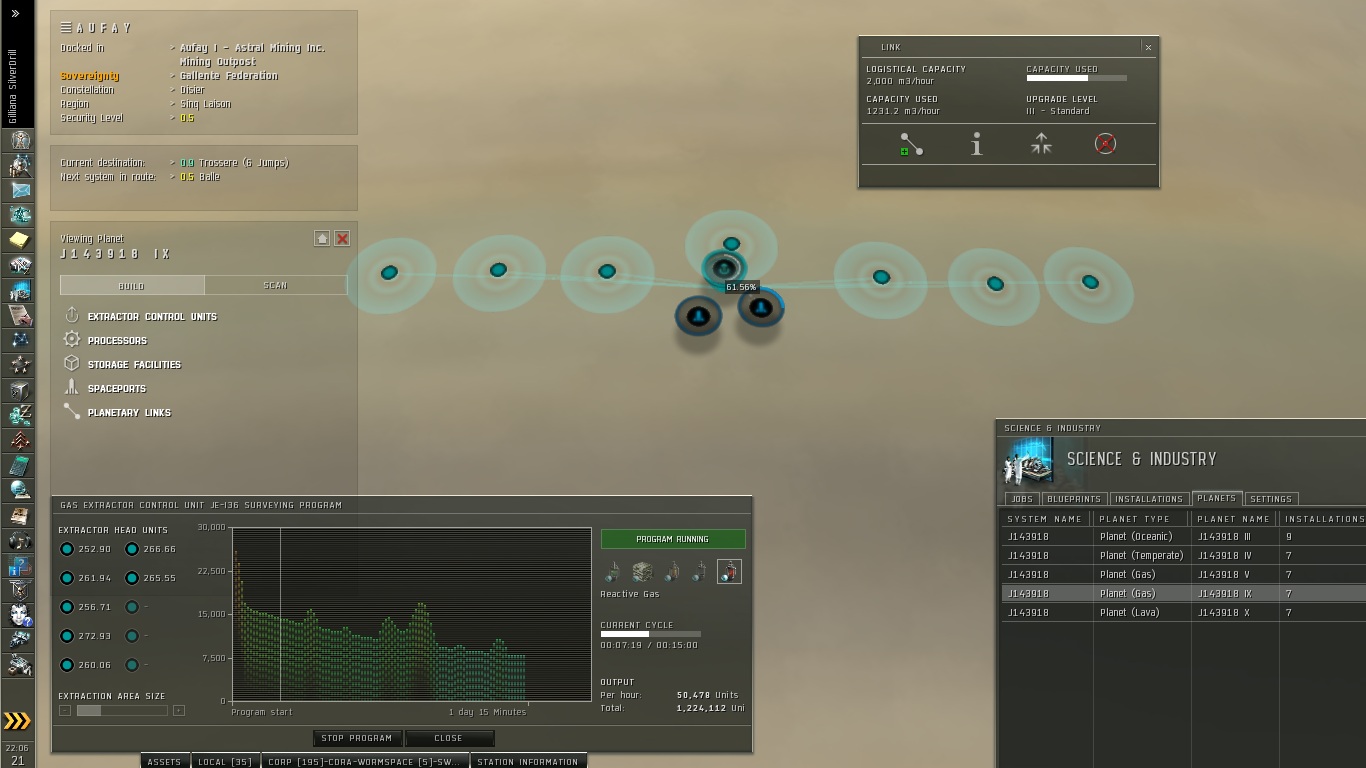Click Create Route icon in Link panel

click(911, 145)
